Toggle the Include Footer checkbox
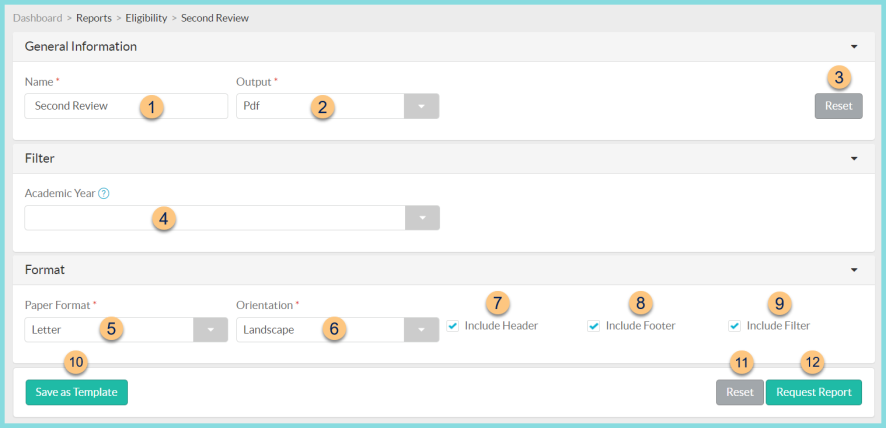 (593, 326)
